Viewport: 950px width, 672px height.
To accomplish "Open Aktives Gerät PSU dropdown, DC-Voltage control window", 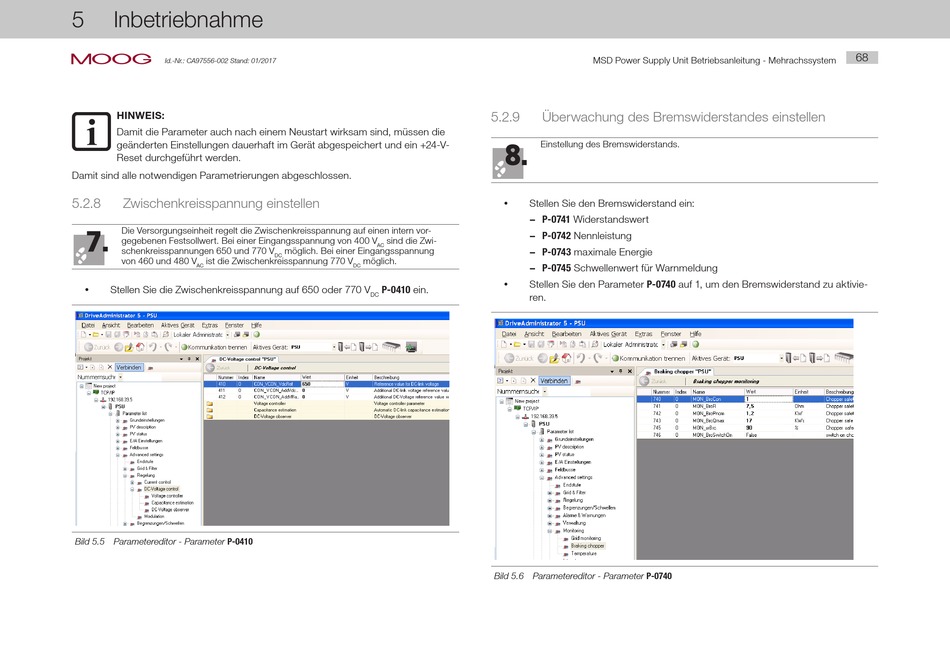I will 334,347.
